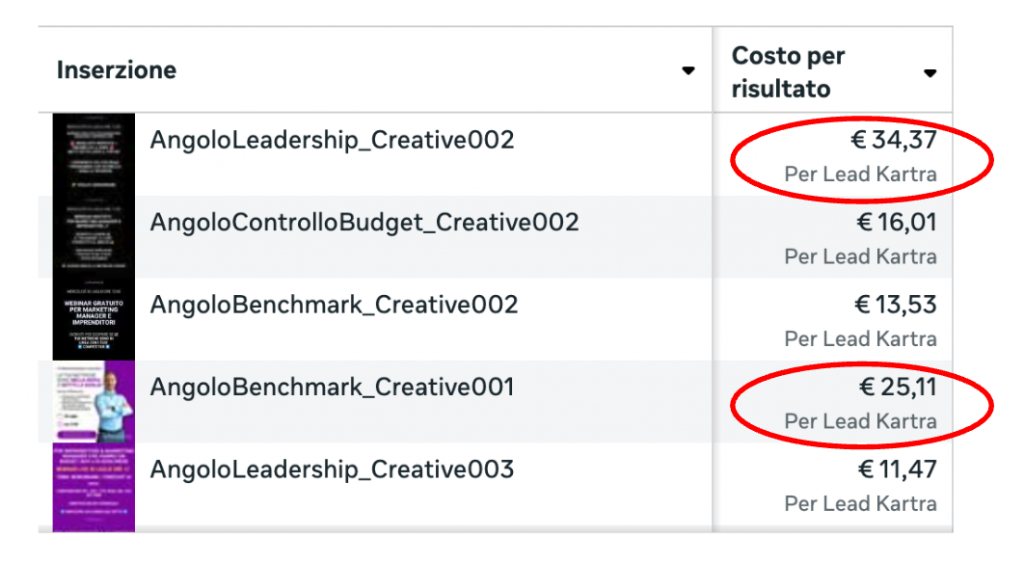Click the € 34,37 cost value
This screenshot has width=1024, height=563.
tap(895, 140)
